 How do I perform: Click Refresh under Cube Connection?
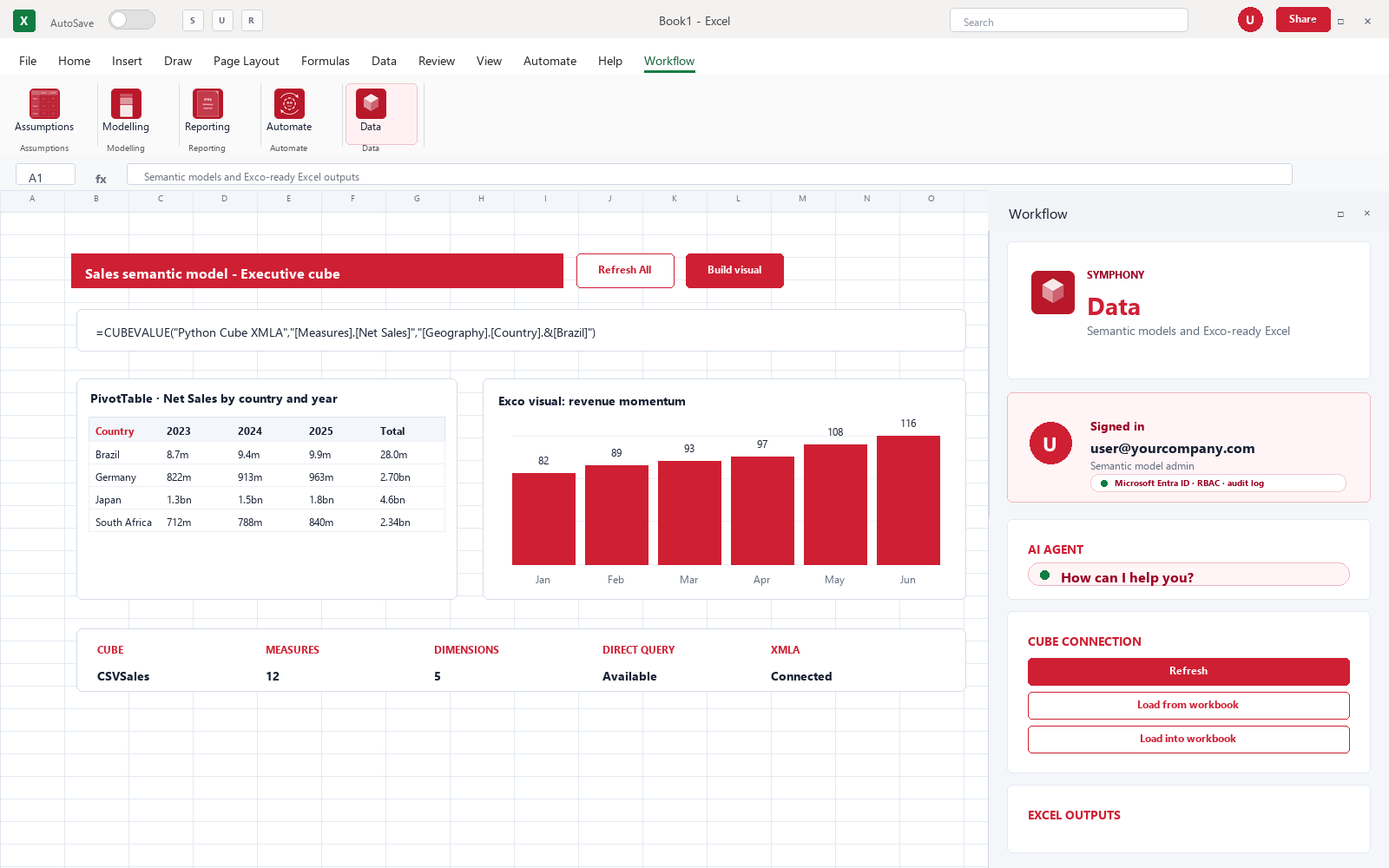coord(1188,672)
